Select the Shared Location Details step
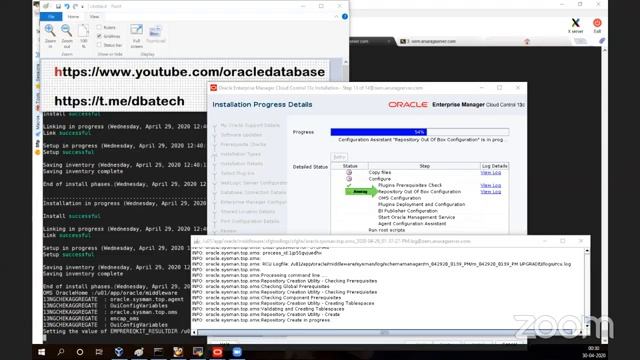The height and width of the screenshot is (360, 640). pos(248,211)
